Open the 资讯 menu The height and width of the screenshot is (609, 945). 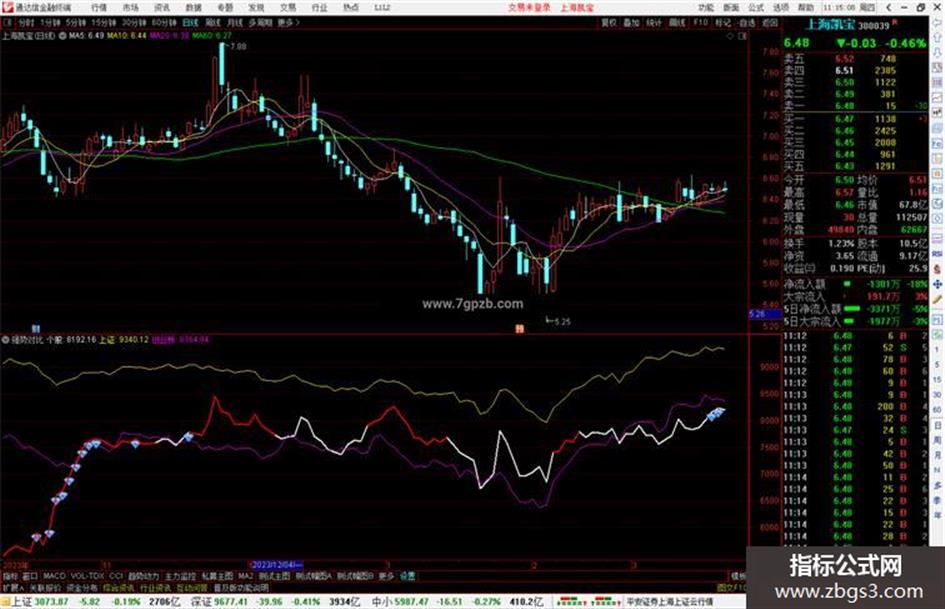coord(162,8)
